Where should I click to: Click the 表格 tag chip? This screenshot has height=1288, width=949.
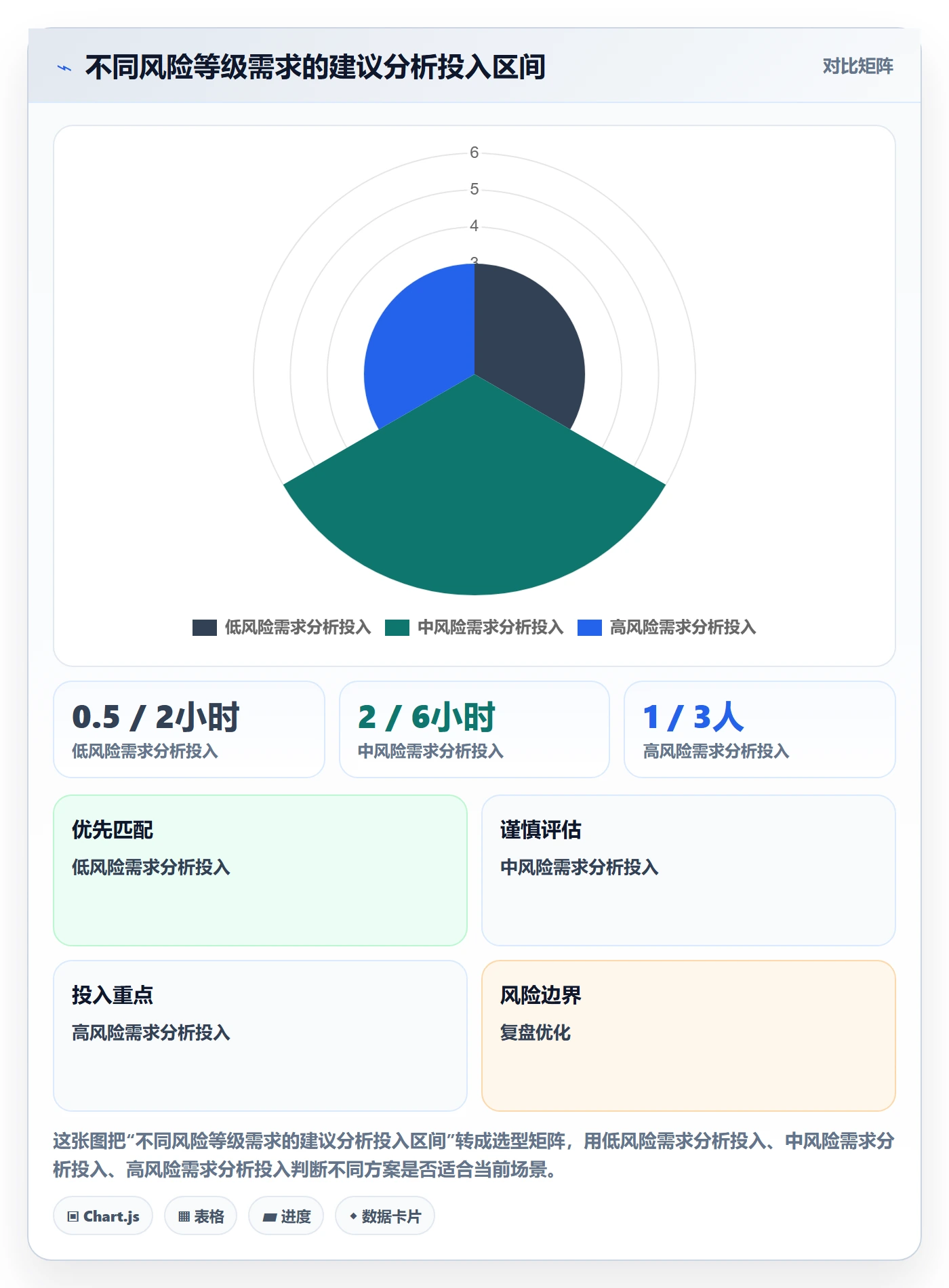201,1217
